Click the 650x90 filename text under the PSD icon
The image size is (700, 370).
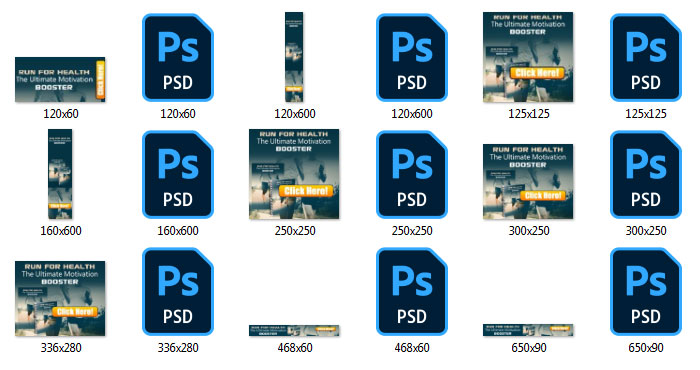click(646, 348)
